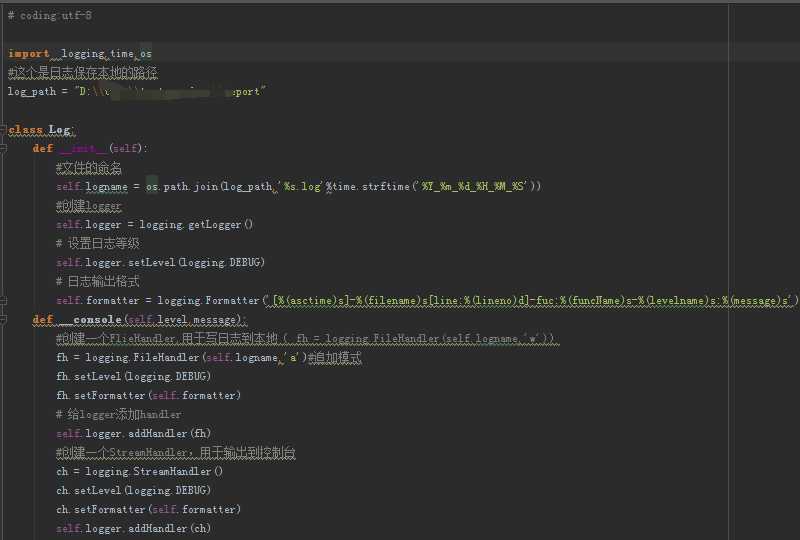Click the comment '#追加模式'

(335, 358)
